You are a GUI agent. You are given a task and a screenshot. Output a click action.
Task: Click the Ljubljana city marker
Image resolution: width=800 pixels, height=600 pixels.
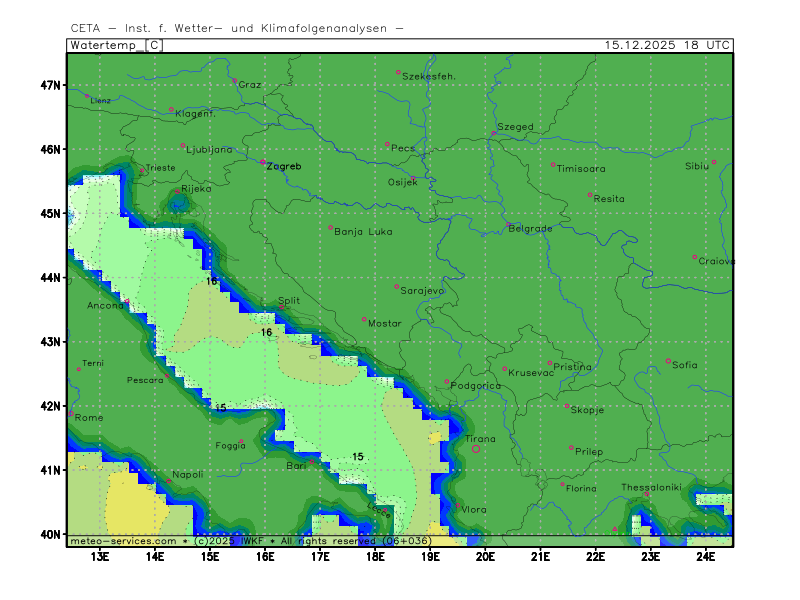(x=183, y=146)
